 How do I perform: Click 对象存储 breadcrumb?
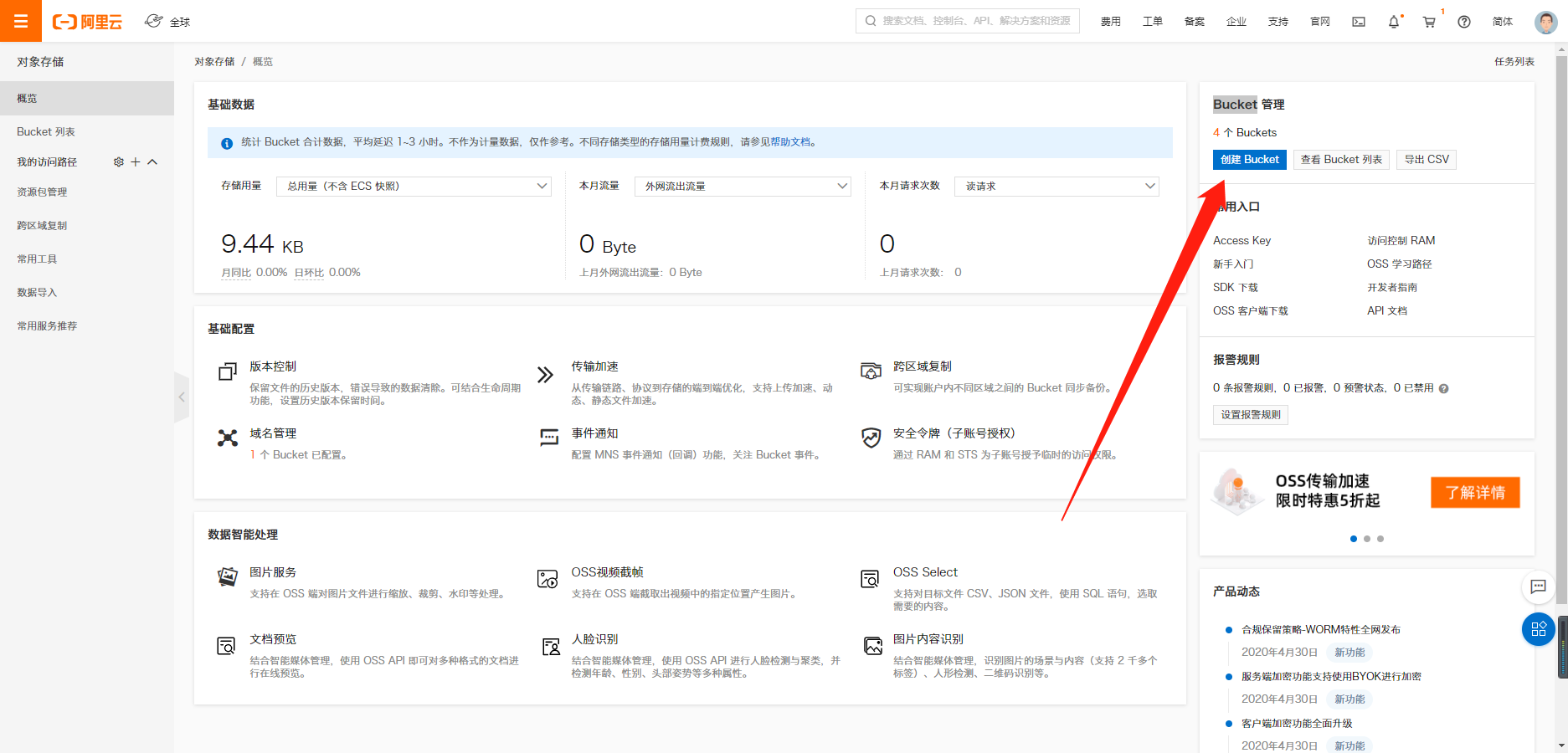214,62
